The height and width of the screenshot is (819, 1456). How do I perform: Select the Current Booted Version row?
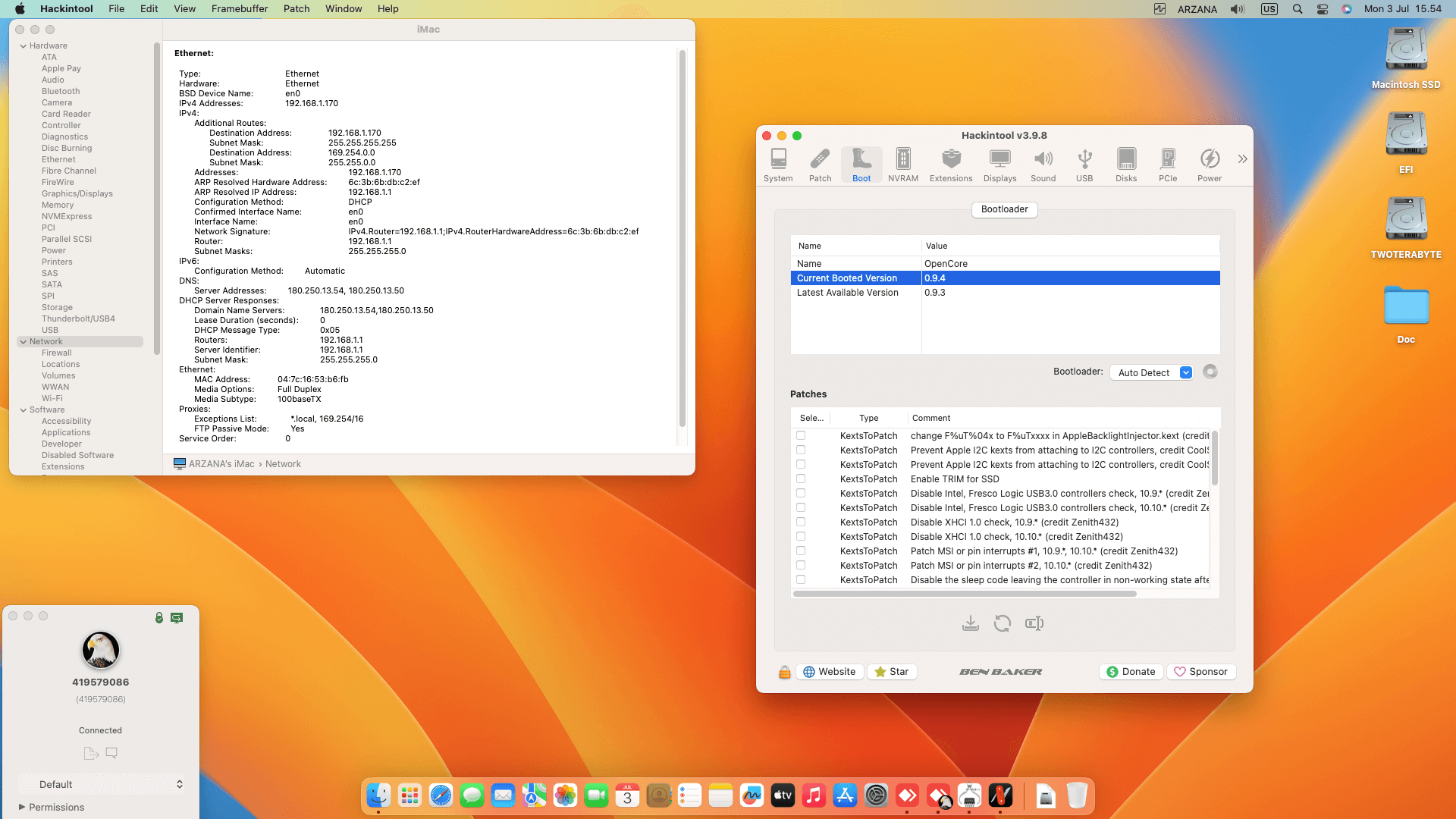(x=1005, y=278)
